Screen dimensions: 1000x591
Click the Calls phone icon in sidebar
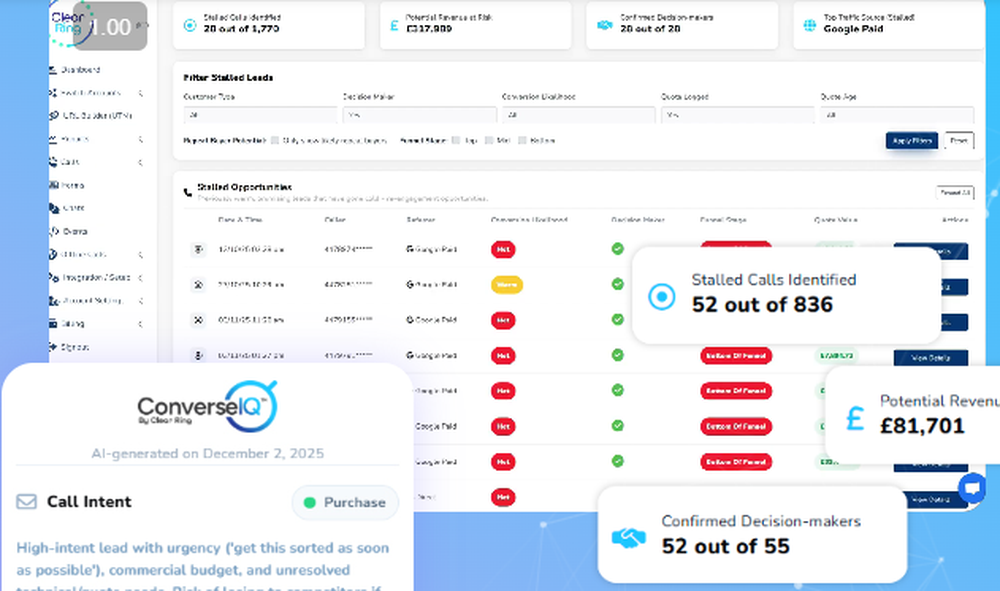tap(53, 162)
